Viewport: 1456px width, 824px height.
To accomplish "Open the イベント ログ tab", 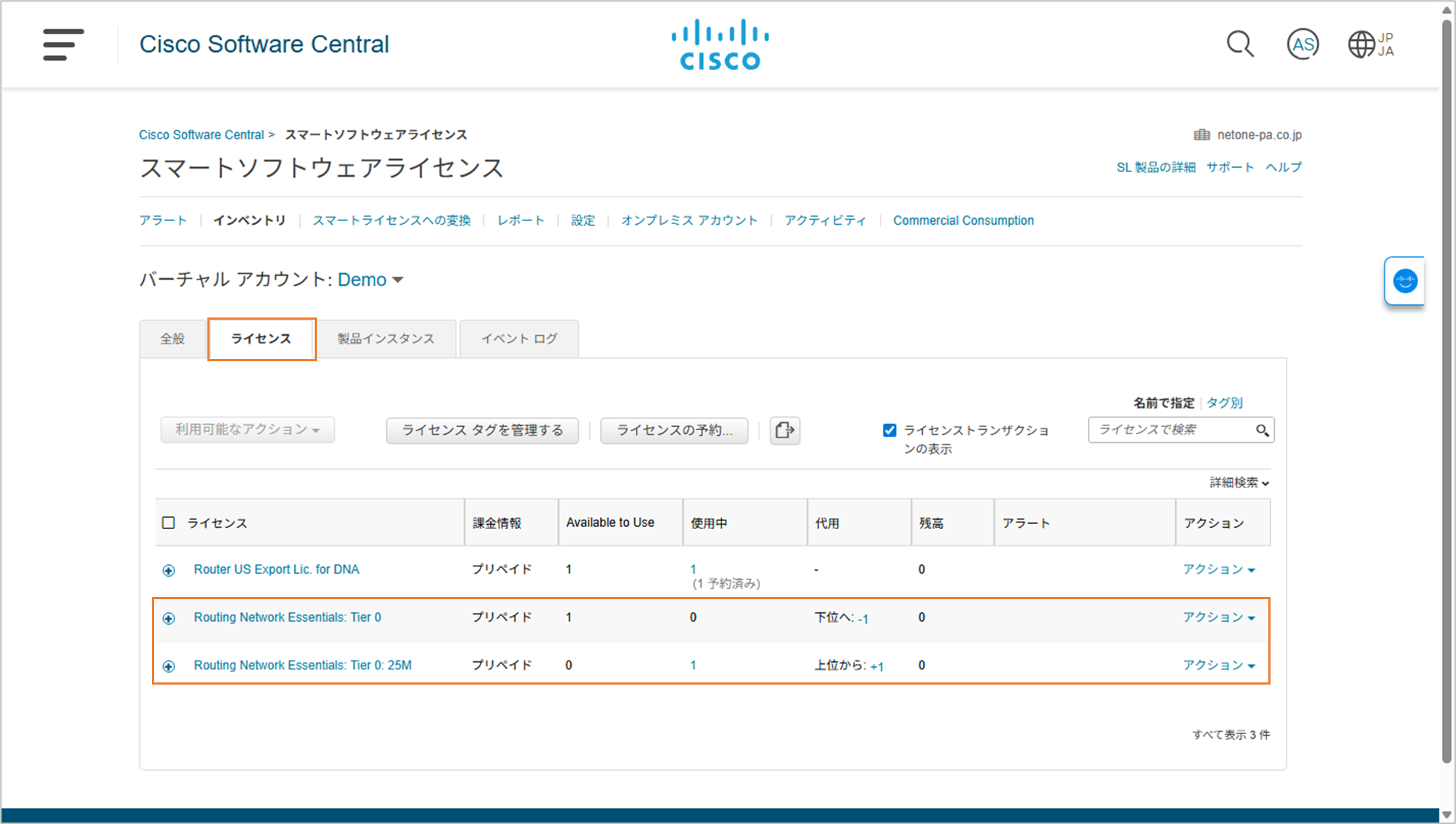I will [x=518, y=339].
